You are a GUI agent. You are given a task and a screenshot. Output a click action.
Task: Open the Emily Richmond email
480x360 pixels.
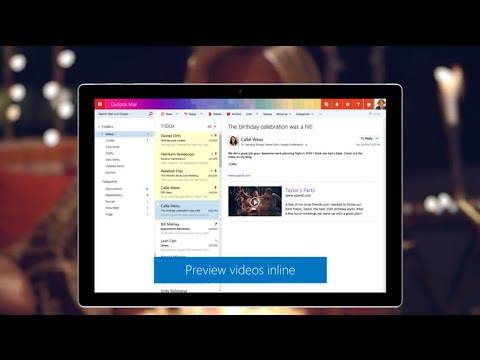click(187, 290)
